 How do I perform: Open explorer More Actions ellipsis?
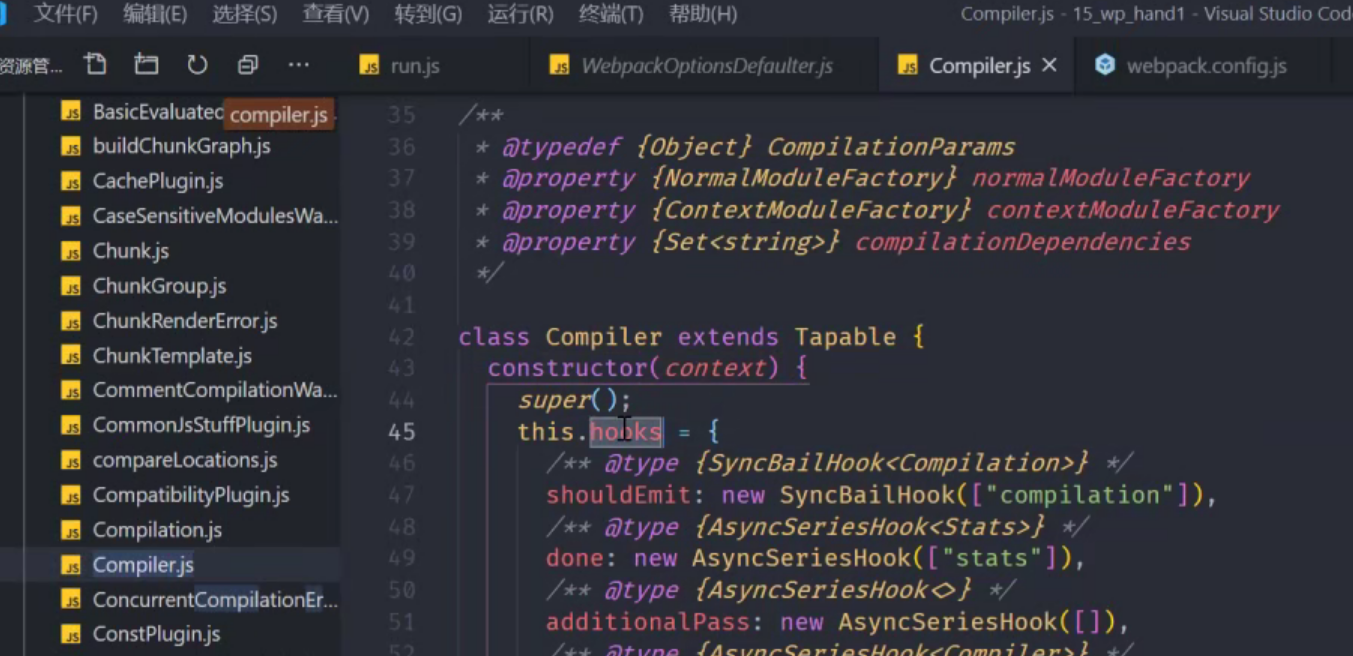pos(298,65)
